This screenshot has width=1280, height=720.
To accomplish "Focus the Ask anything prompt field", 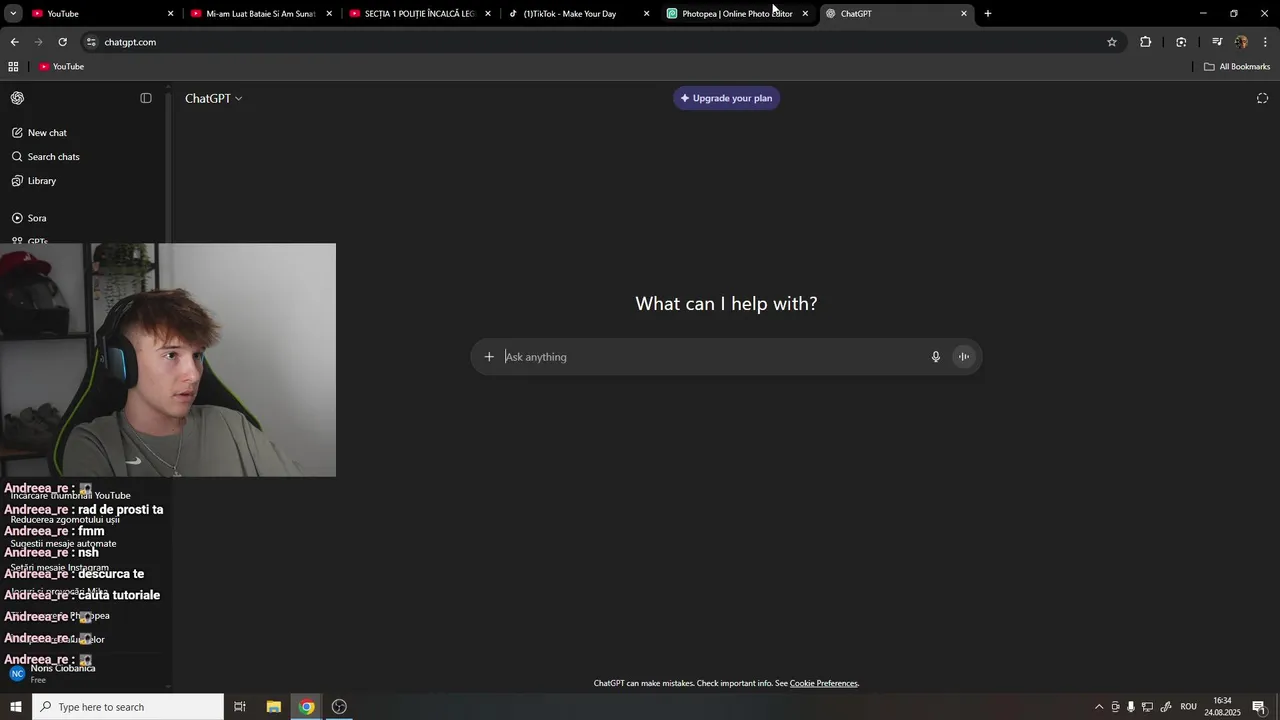I will pos(715,357).
